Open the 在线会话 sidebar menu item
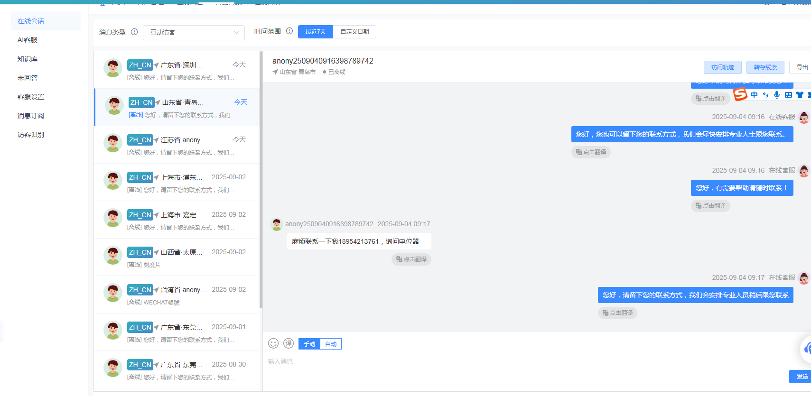Image resolution: width=811 pixels, height=396 pixels. 46,21
